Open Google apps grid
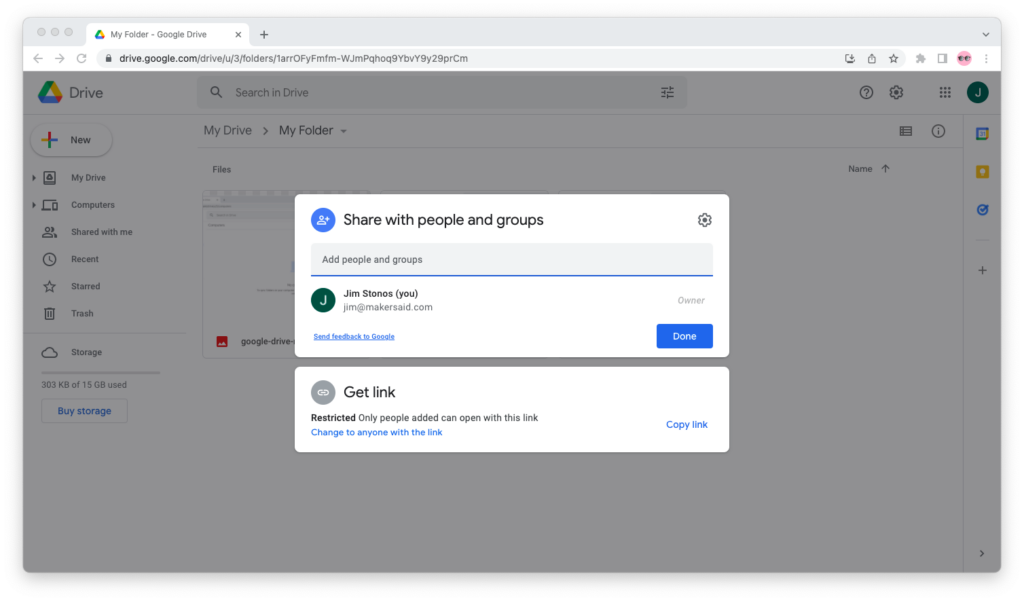The image size is (1024, 601). (945, 93)
